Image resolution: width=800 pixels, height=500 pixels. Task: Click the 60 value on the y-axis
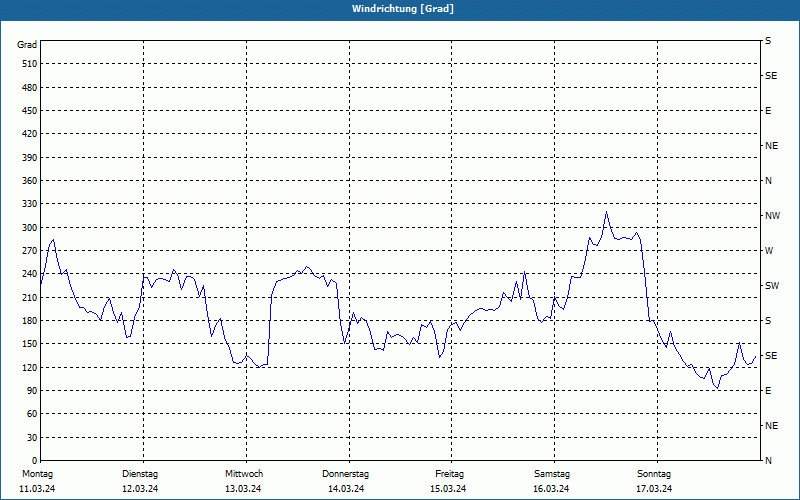tap(32, 414)
